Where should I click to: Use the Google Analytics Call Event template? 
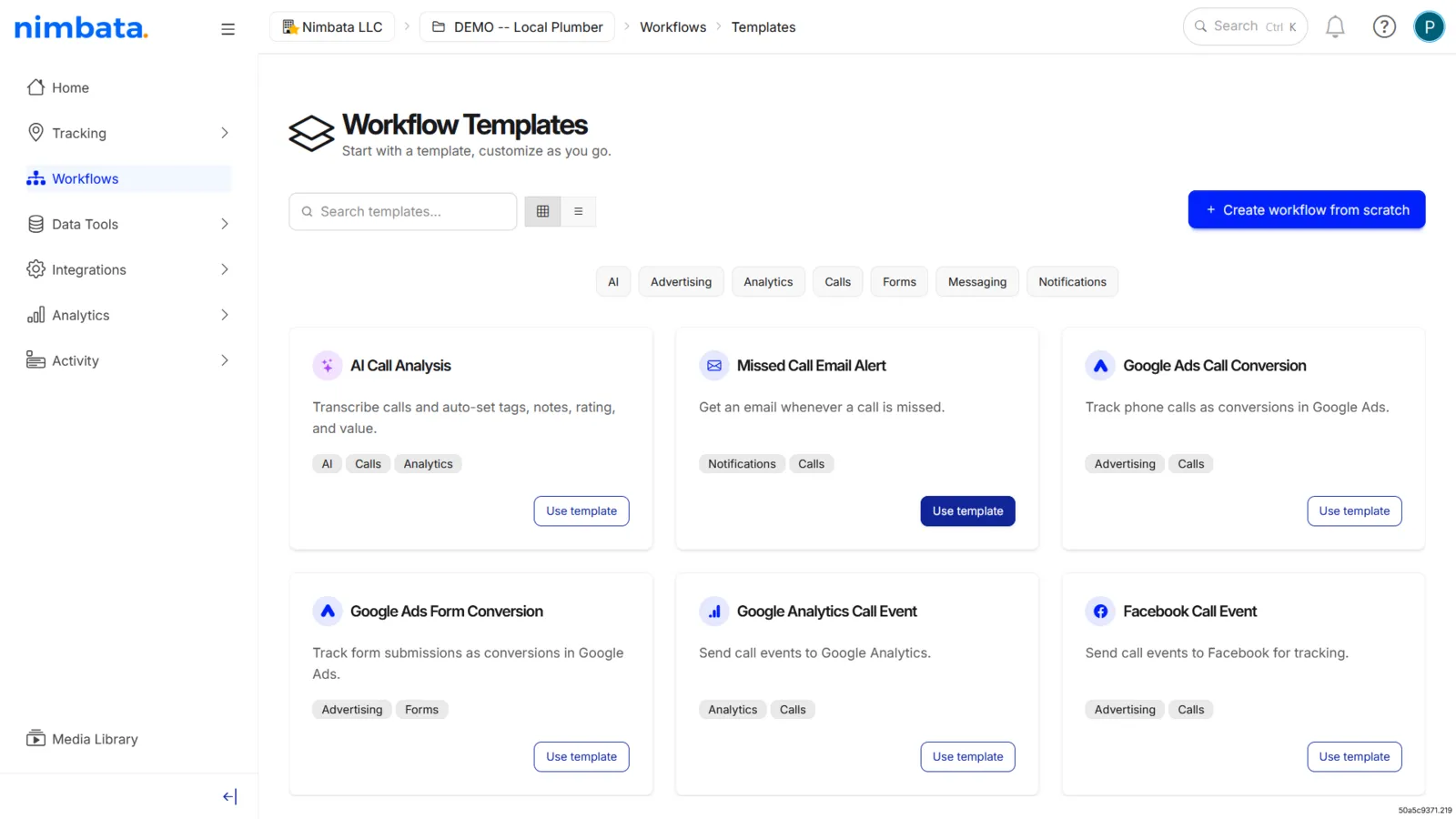(967, 757)
